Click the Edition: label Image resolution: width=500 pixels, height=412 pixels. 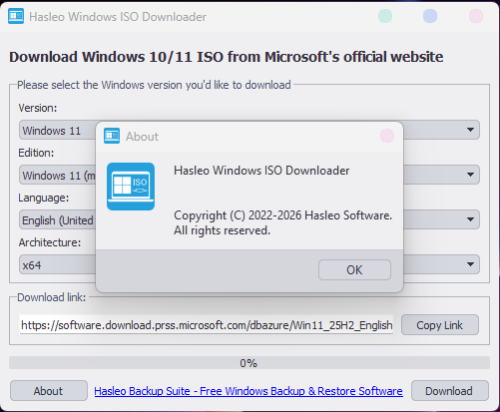click(36, 153)
